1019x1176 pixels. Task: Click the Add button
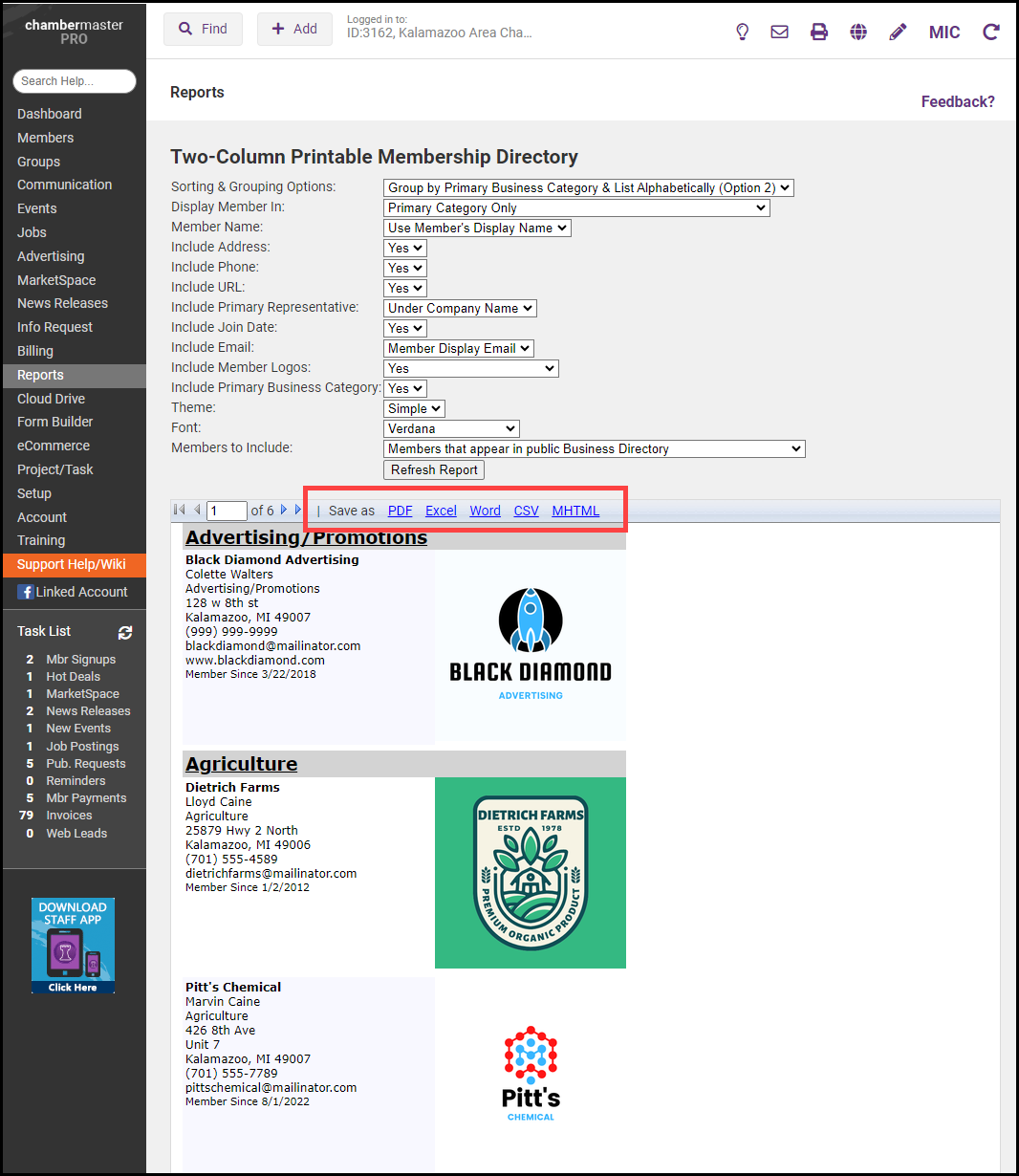pyautogui.click(x=294, y=29)
